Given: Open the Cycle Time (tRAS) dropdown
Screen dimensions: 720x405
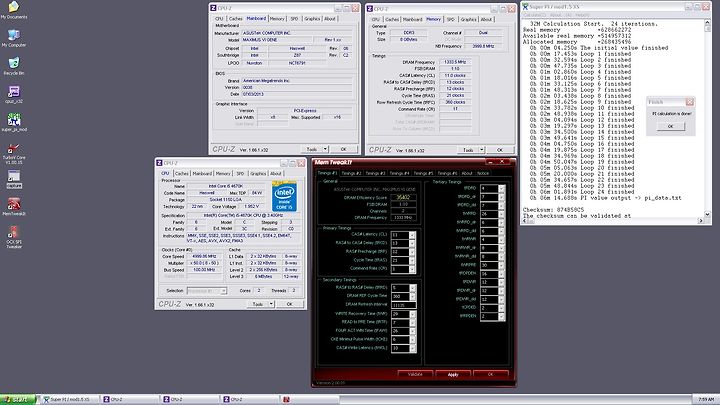Looking at the screenshot, I should (x=412, y=261).
